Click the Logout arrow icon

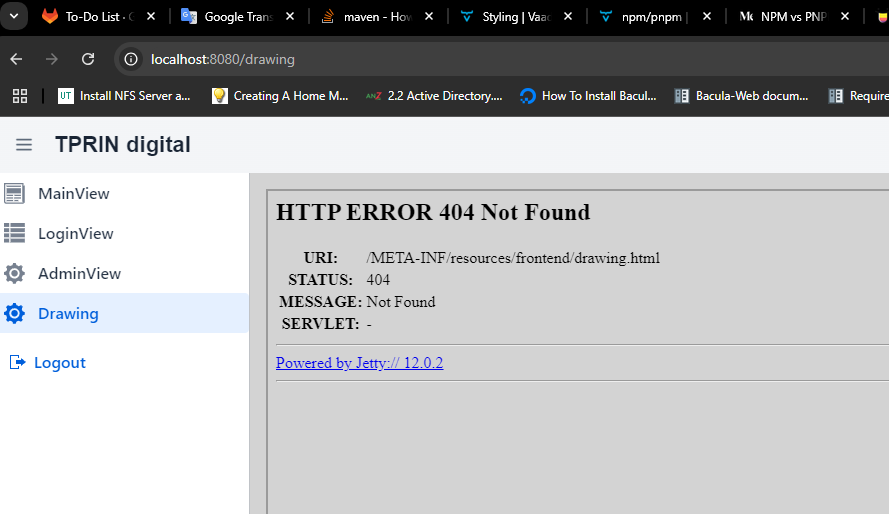pos(16,363)
